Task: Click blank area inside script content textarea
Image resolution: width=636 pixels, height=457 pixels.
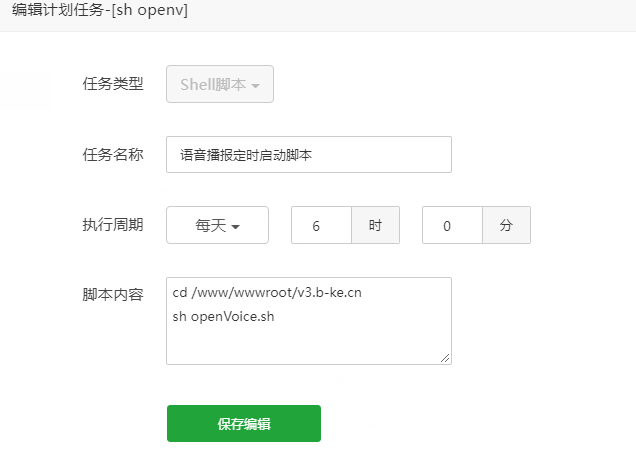Action: click(308, 345)
